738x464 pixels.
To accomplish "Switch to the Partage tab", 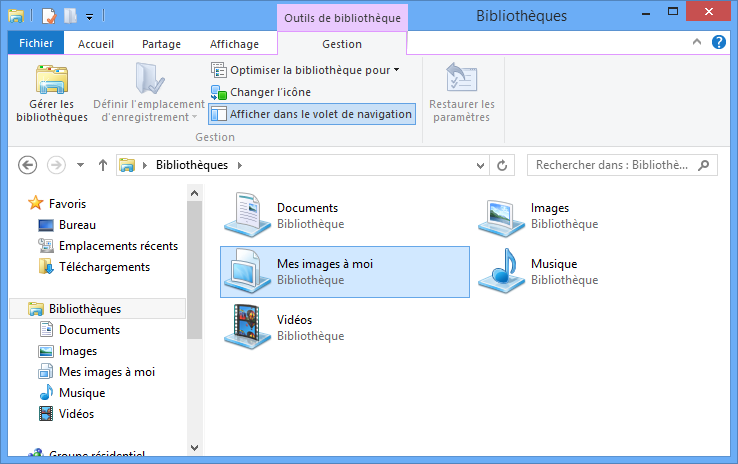I will click(161, 44).
